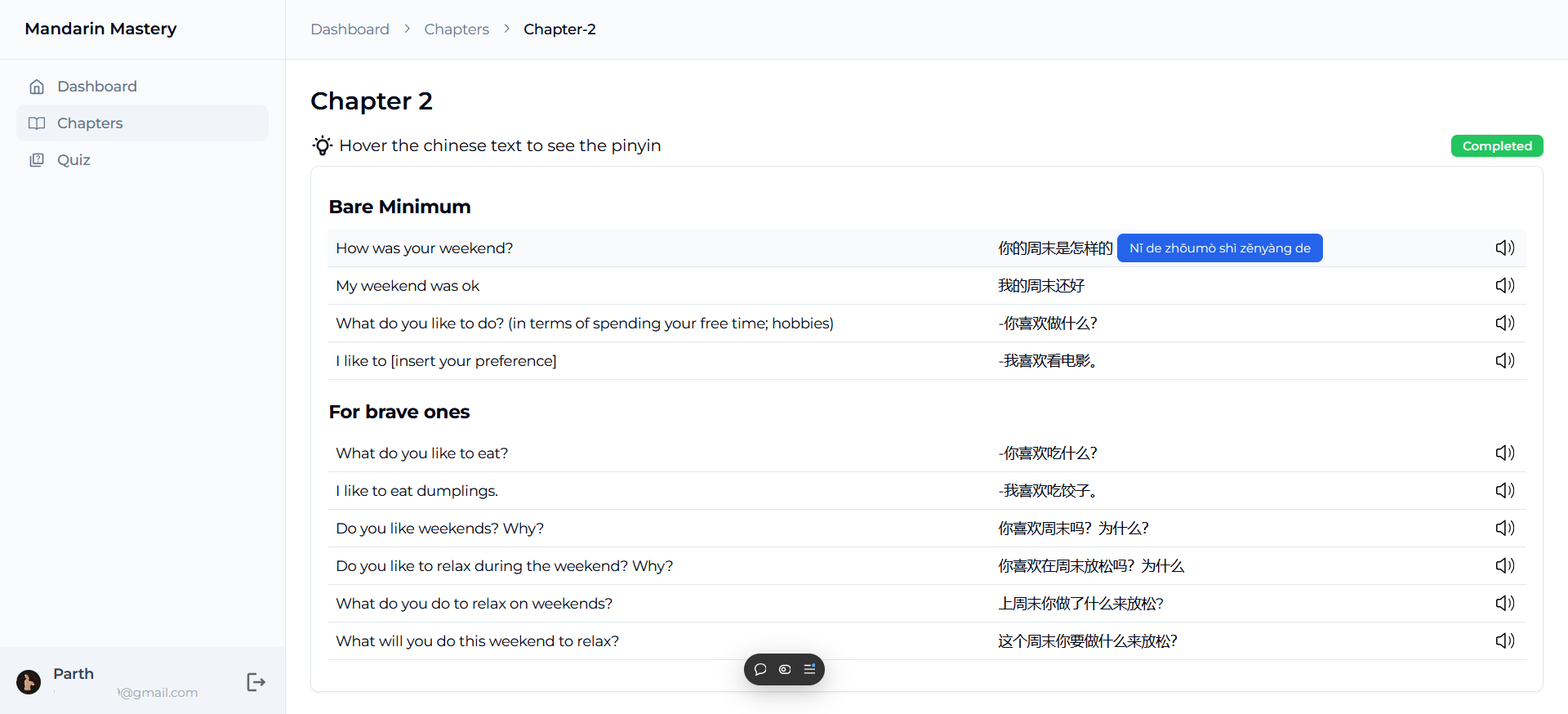
Task: Play audio for "How was your weekend?"
Action: click(1504, 248)
